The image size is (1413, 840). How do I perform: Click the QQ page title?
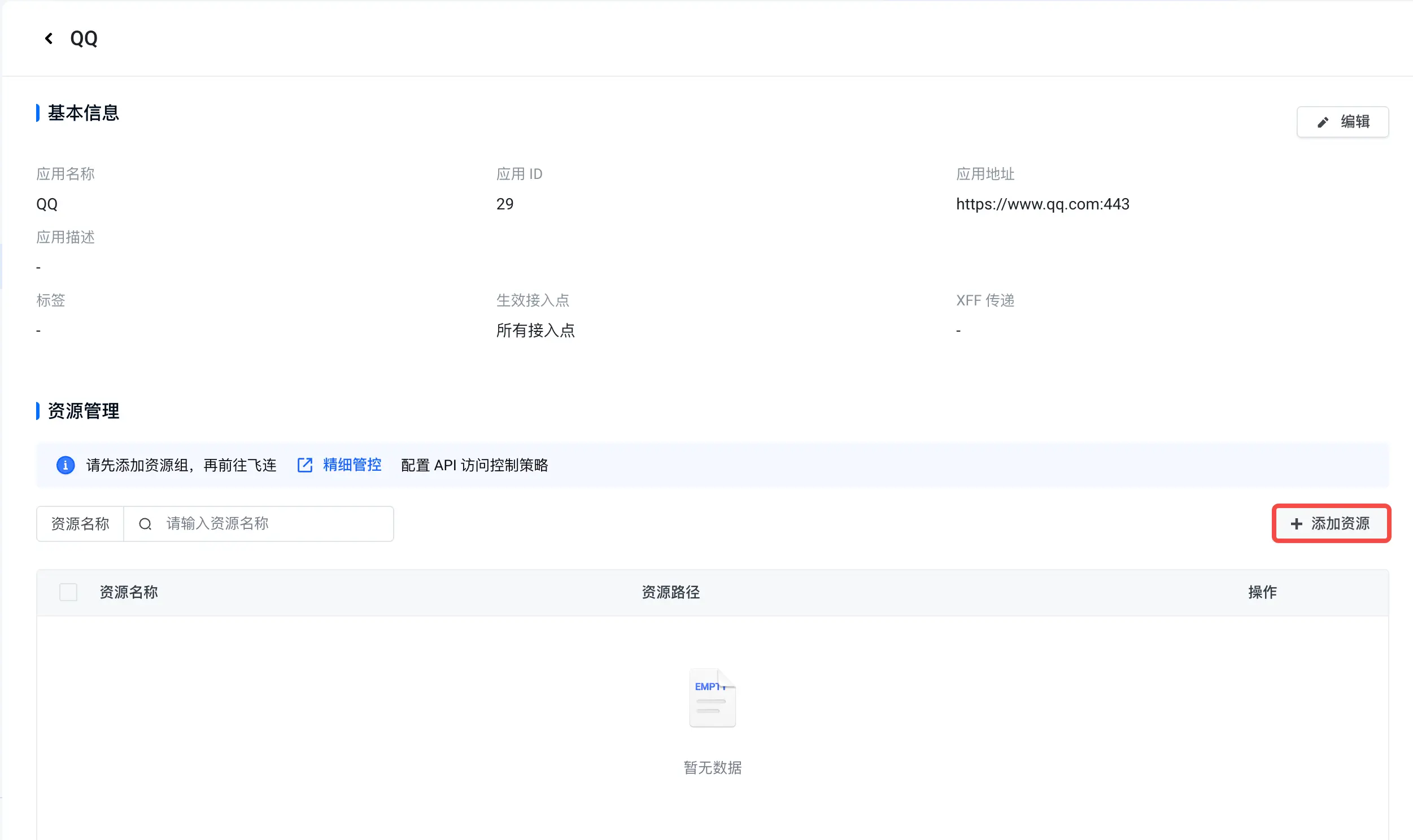[84, 38]
